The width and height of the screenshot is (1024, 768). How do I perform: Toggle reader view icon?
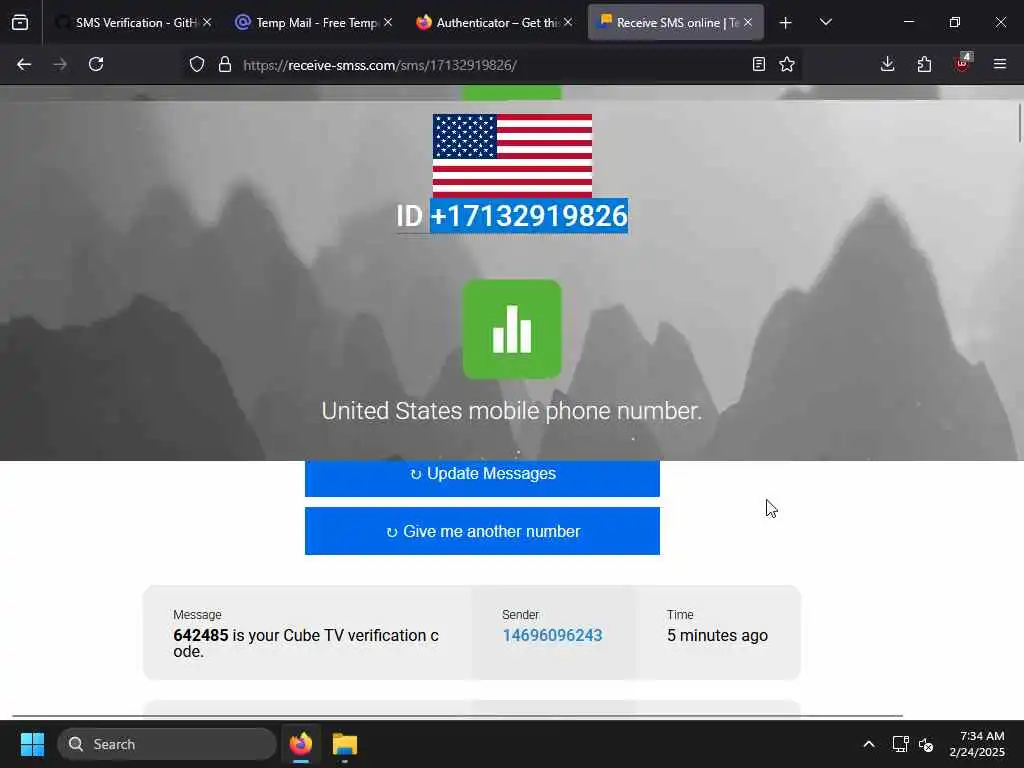[758, 65]
